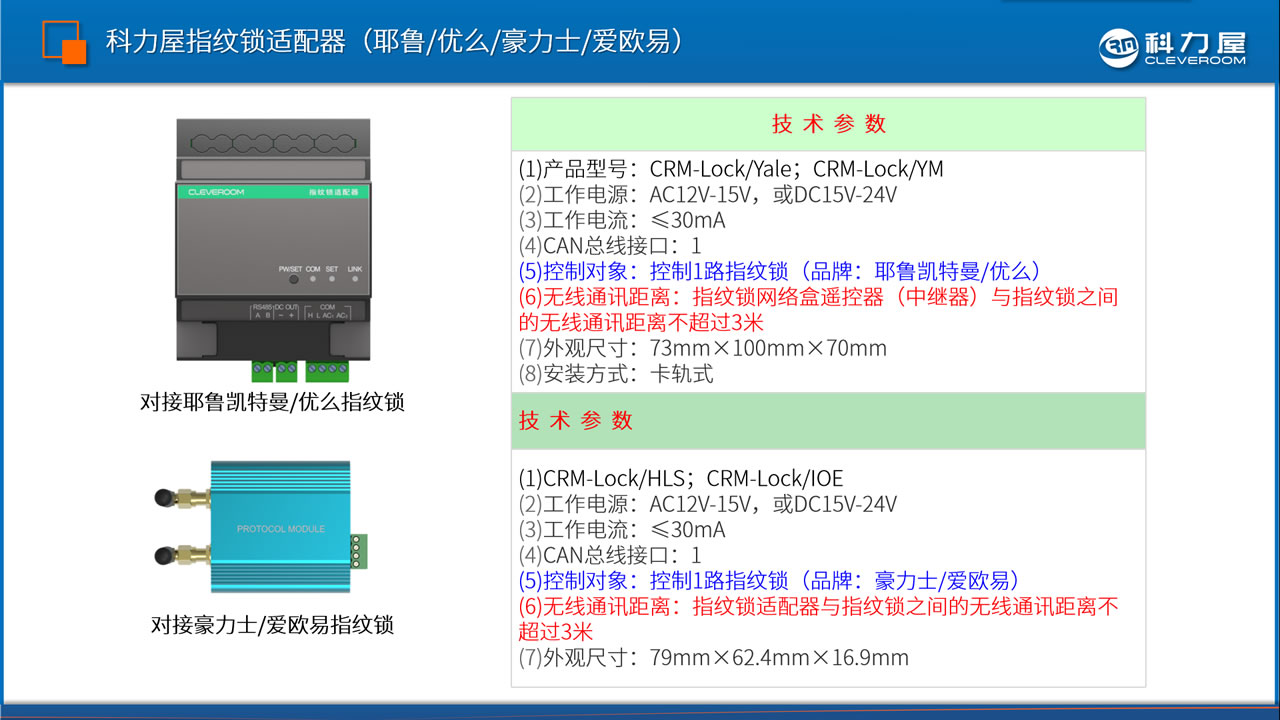
Task: Select the red text 超过3米 in the lower section
Action: 556,632
